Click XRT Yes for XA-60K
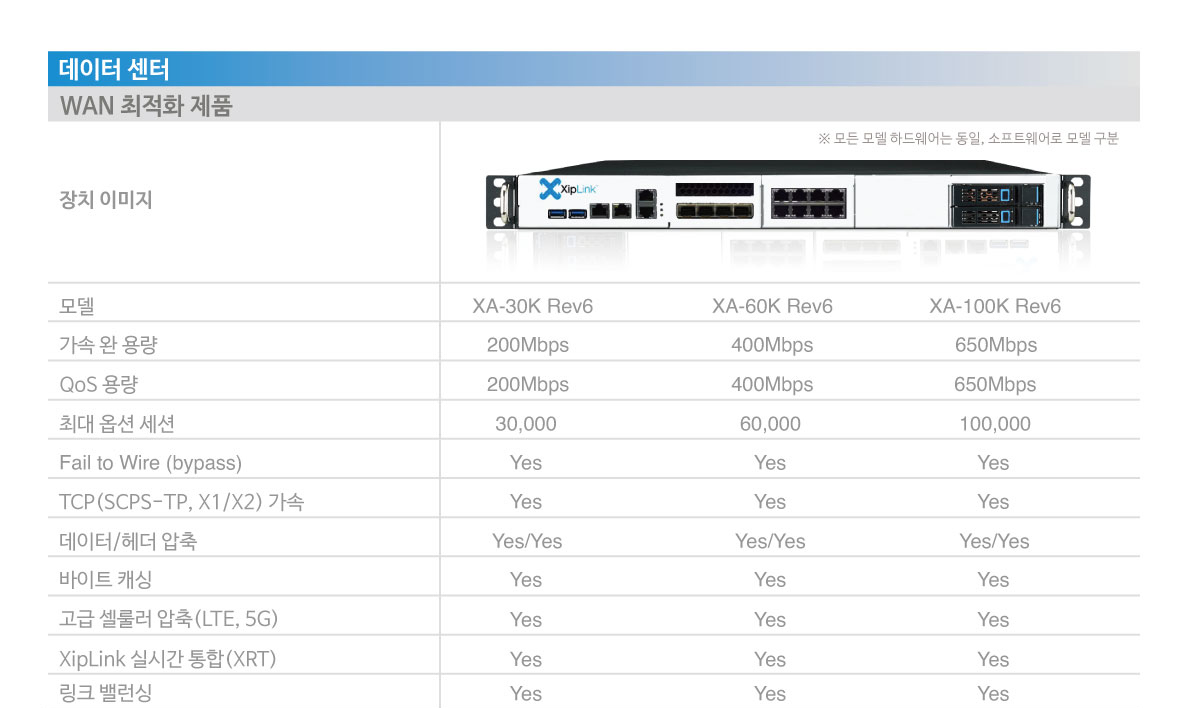This screenshot has width=1190, height=708. pyautogui.click(x=770, y=659)
